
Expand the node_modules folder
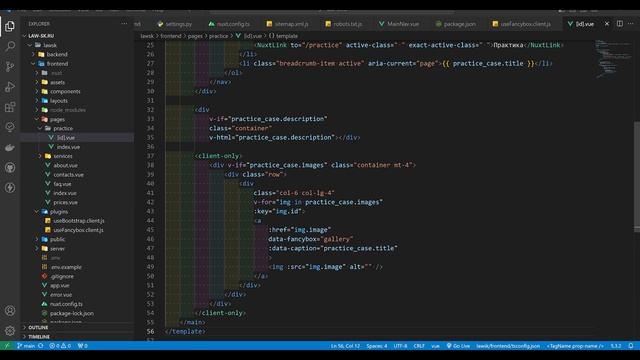click(78, 110)
